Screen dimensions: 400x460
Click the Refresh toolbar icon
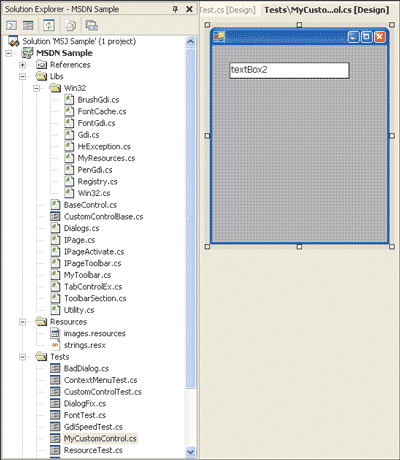pyautogui.click(x=49, y=25)
